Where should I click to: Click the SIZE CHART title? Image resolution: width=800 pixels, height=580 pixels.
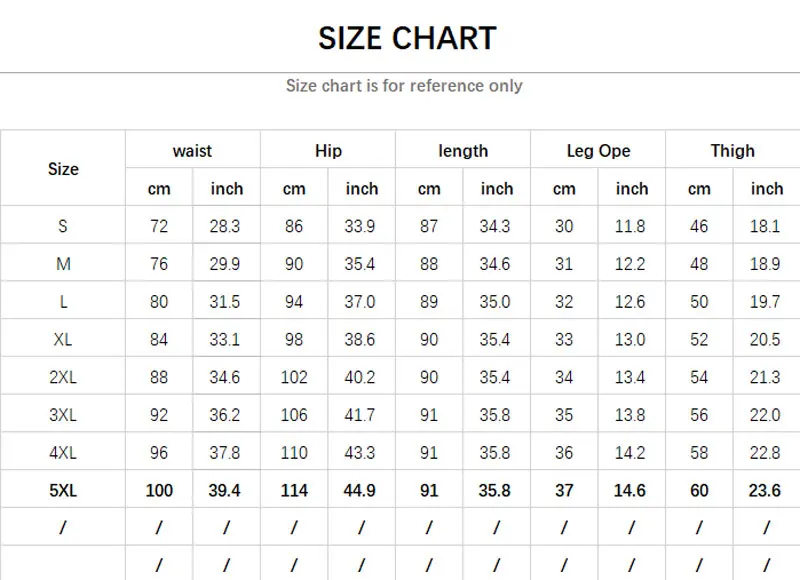[x=407, y=38]
